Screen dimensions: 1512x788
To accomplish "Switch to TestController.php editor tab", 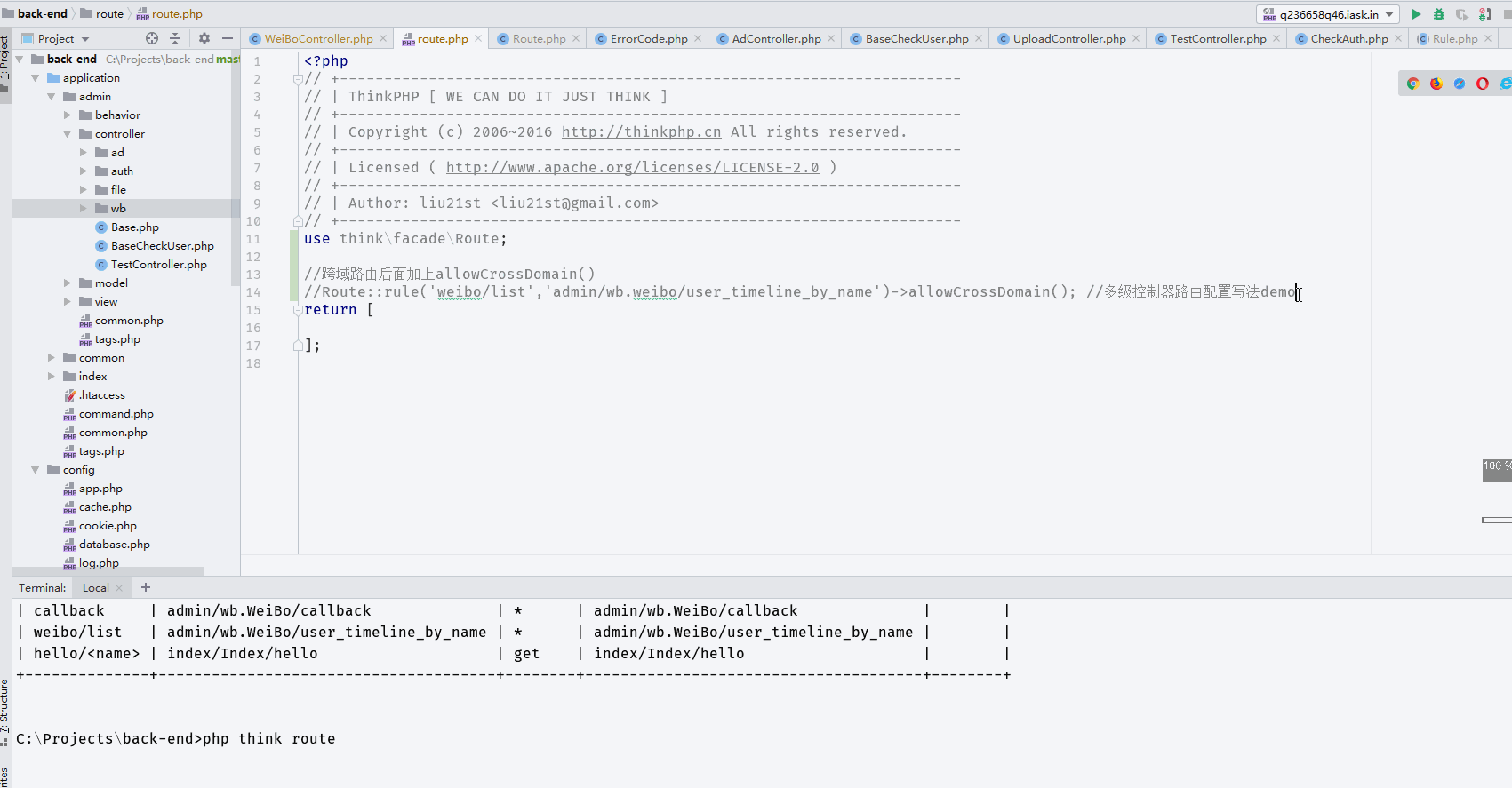I will tap(1218, 38).
